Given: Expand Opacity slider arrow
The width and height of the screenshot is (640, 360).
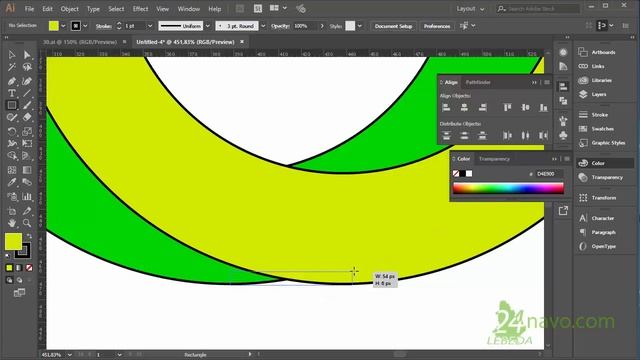Looking at the screenshot, I should tap(322, 26).
